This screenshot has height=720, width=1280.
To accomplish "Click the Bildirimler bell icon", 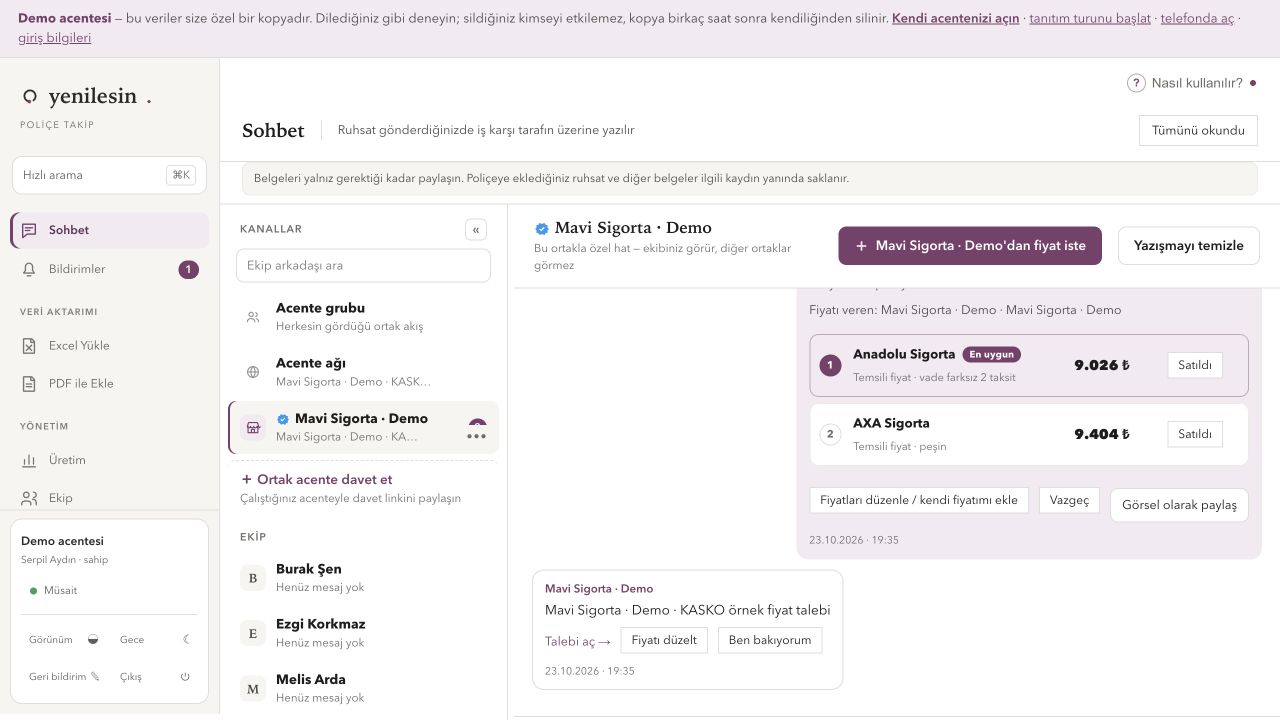I will click(x=29, y=269).
